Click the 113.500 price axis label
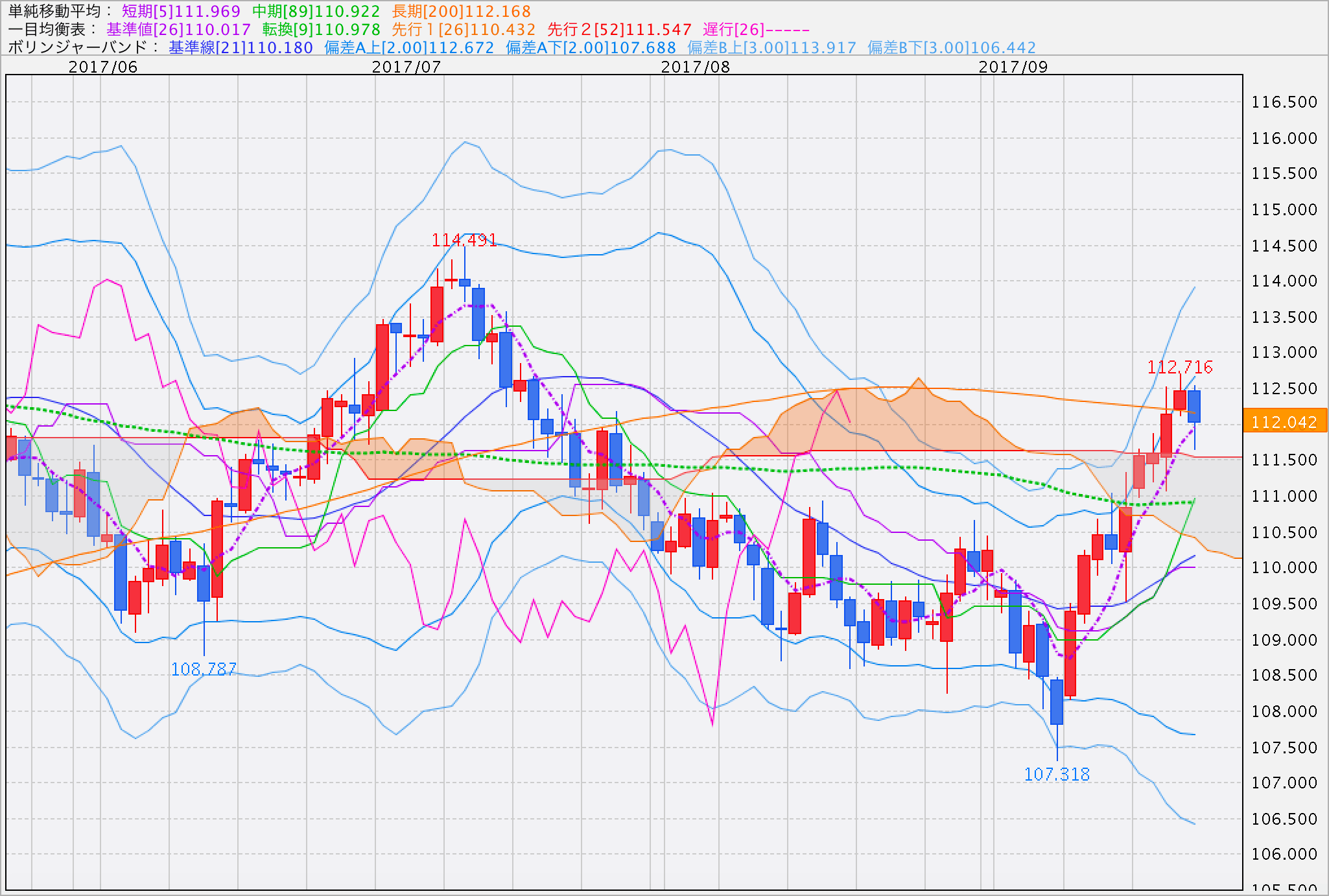This screenshot has height=896, width=1329. [x=1284, y=317]
